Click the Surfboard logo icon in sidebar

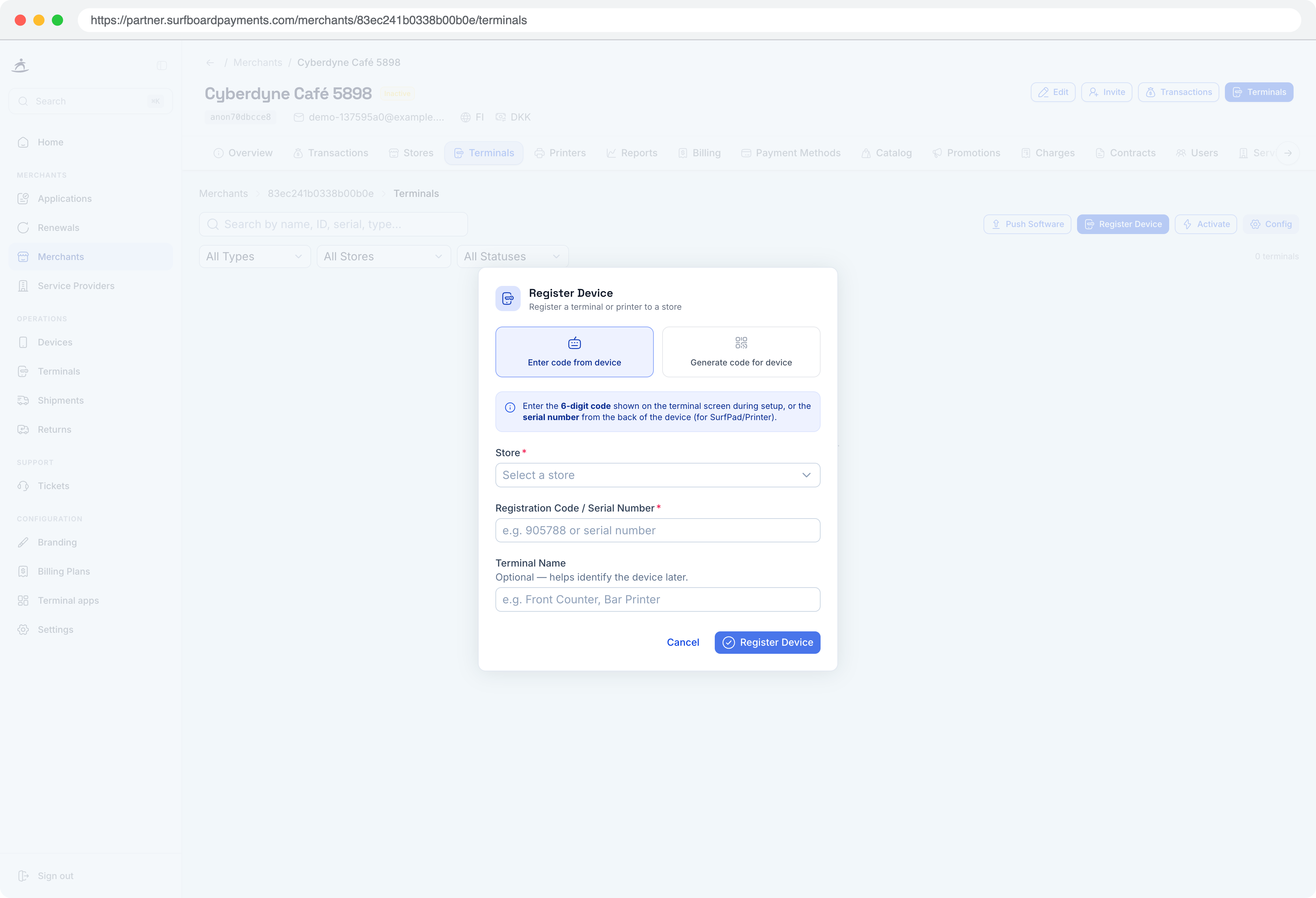tap(20, 66)
